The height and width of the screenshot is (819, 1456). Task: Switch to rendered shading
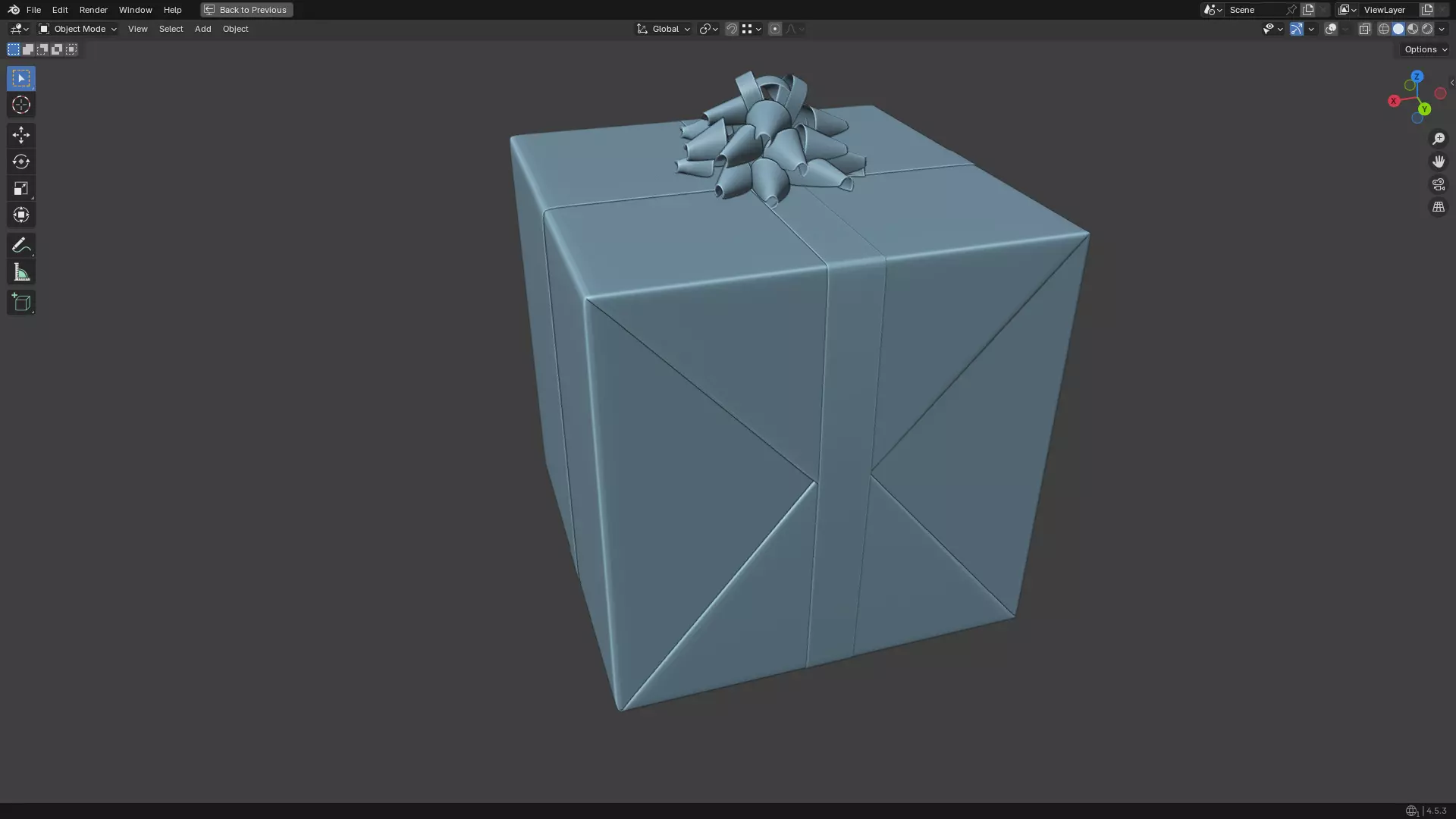[1427, 29]
